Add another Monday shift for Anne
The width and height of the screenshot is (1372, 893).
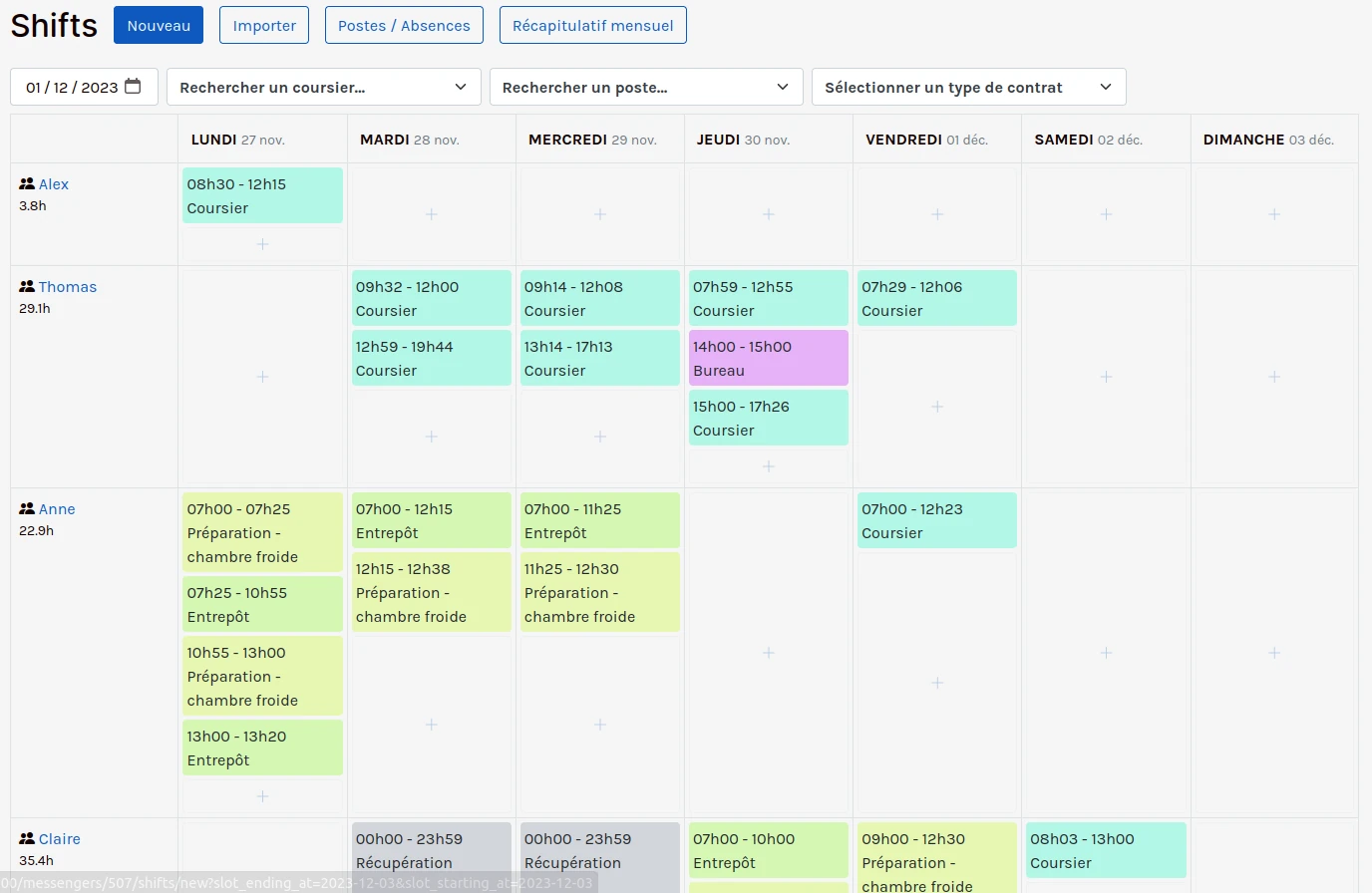(x=262, y=796)
